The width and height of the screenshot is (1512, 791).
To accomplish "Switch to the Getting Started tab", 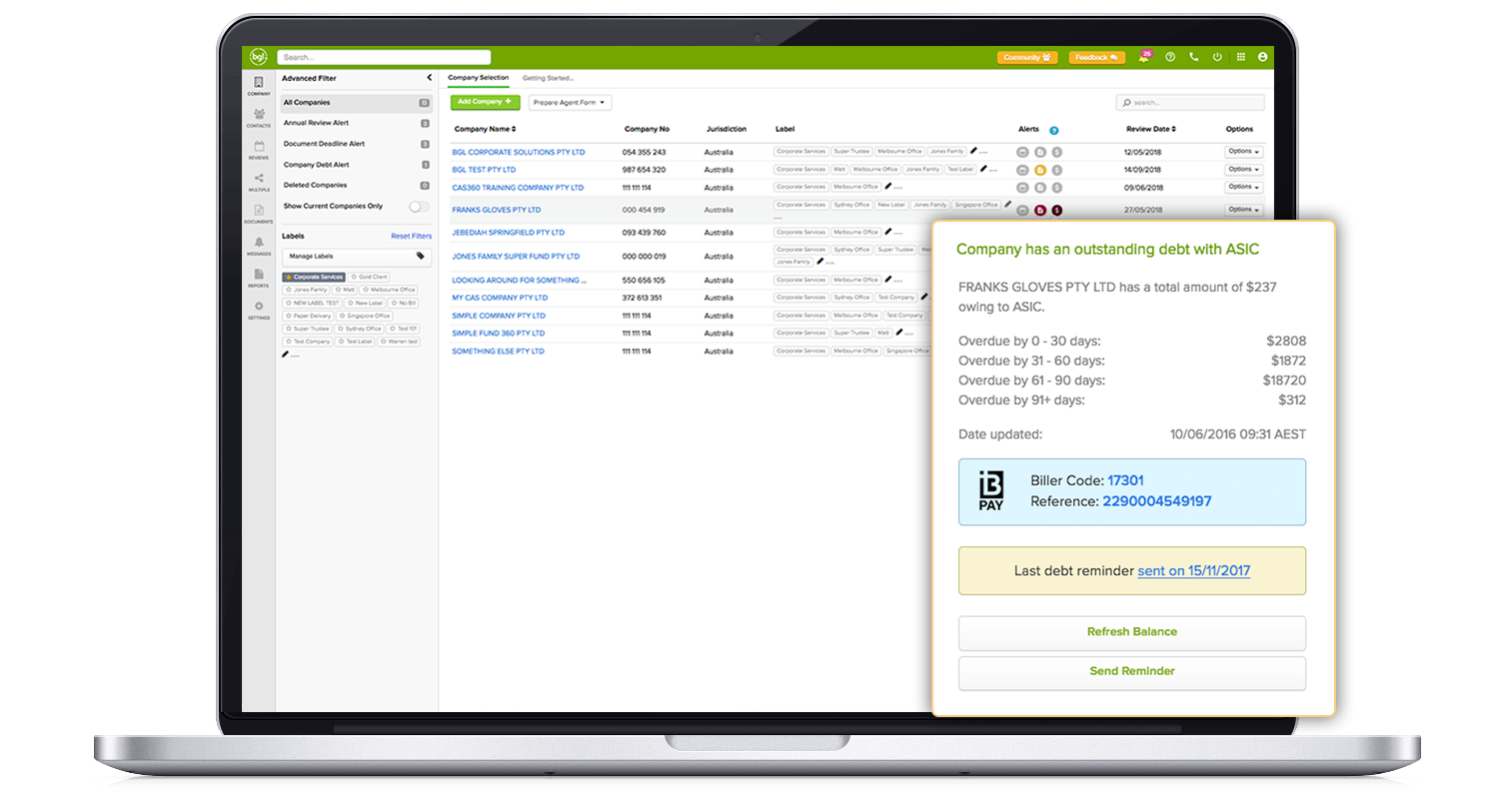I will pos(548,78).
